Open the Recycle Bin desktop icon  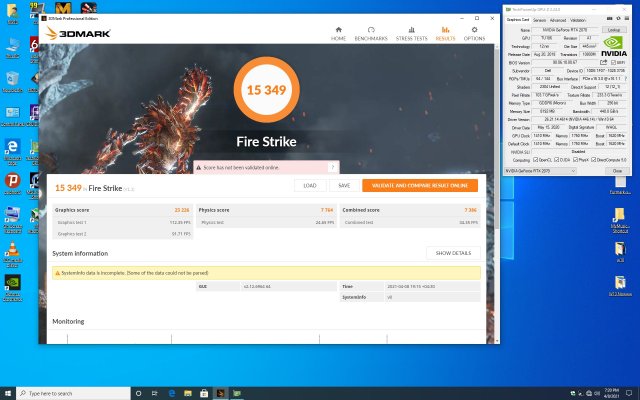(13, 80)
